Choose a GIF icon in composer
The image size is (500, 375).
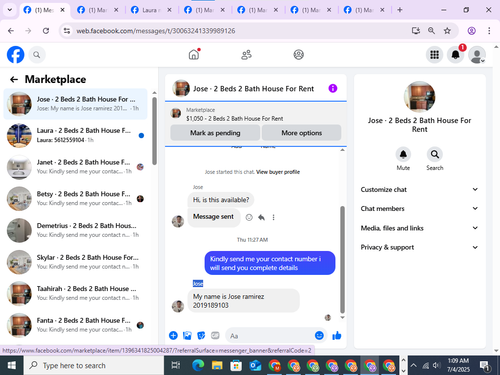point(215,335)
